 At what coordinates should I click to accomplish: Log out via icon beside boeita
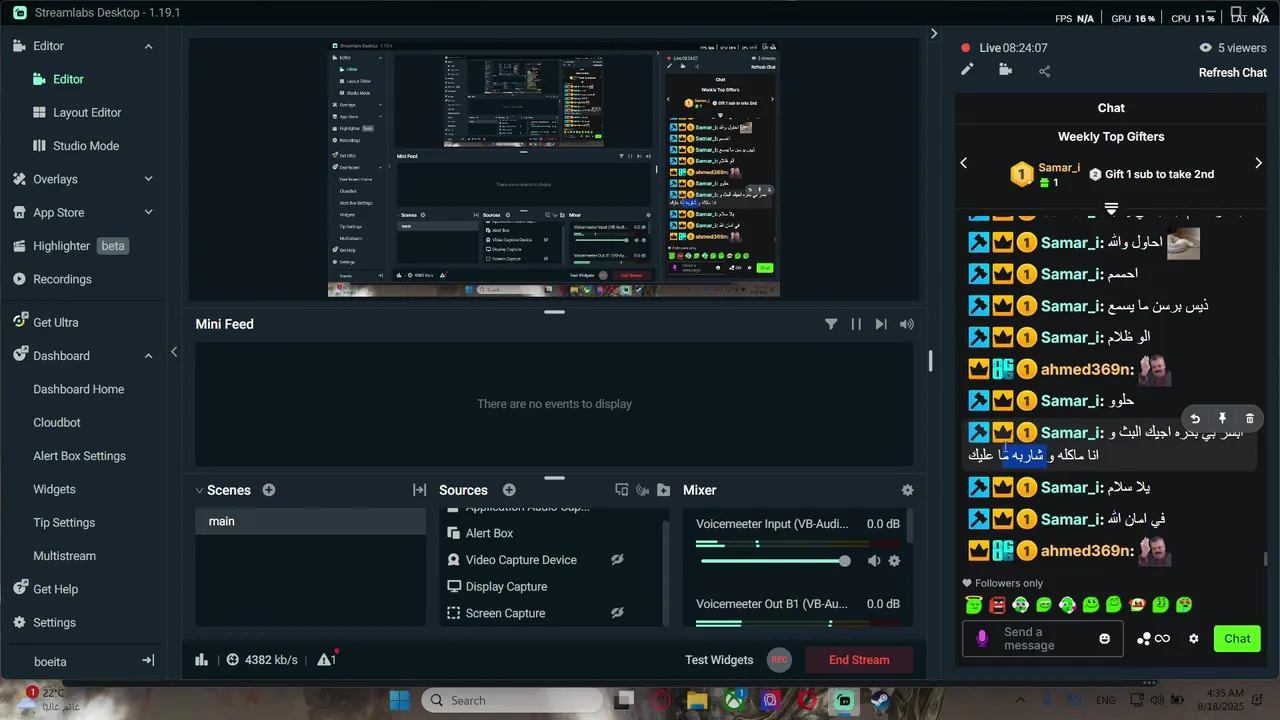tap(148, 661)
